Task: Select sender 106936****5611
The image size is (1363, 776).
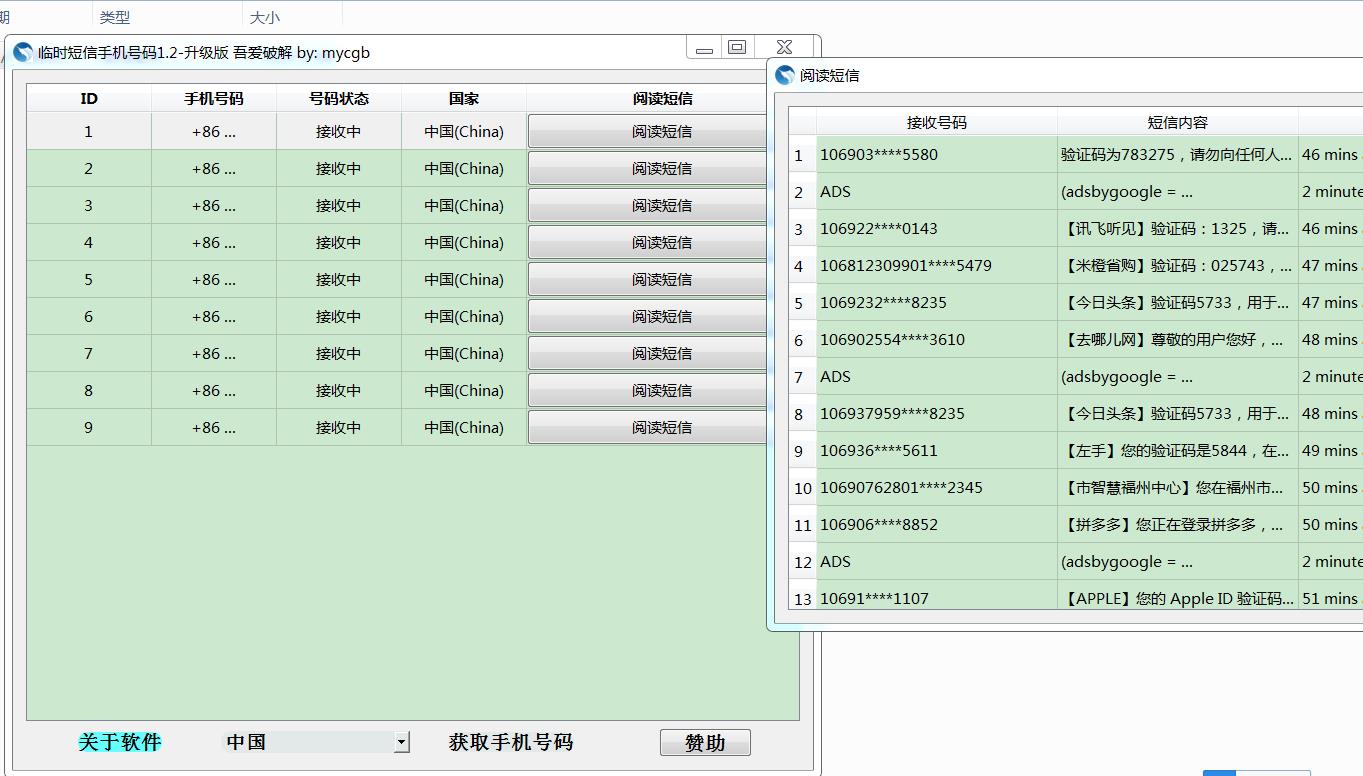Action: 937,451
